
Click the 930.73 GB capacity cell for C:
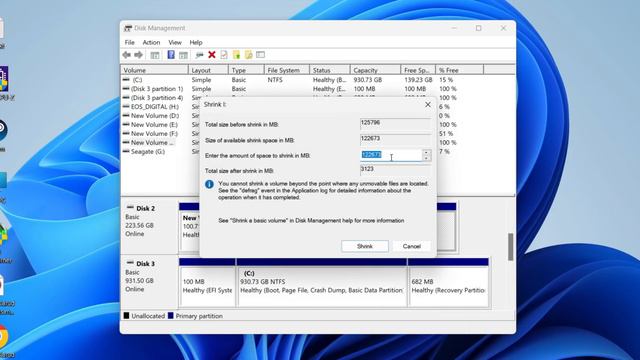(x=368, y=80)
